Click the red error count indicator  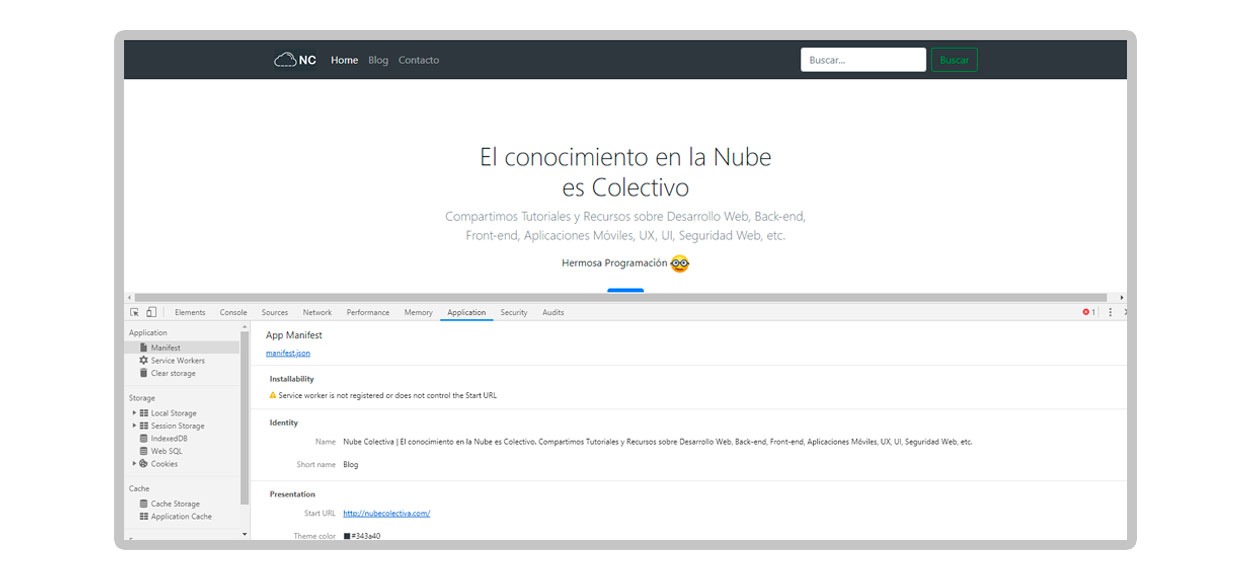(x=1088, y=312)
